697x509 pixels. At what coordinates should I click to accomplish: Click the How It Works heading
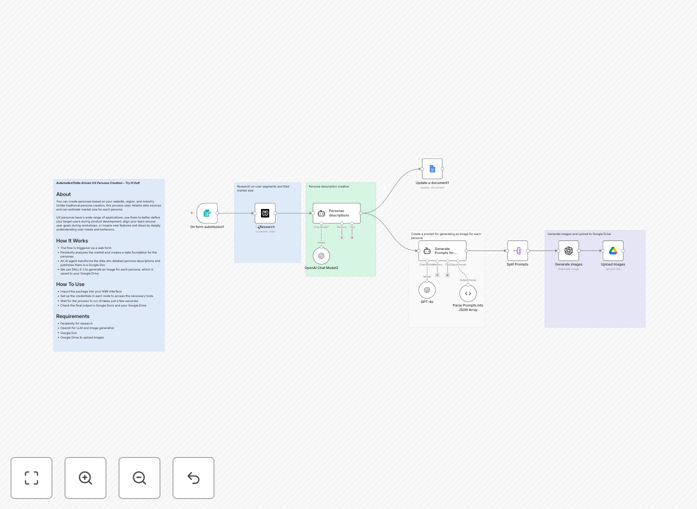[72, 241]
